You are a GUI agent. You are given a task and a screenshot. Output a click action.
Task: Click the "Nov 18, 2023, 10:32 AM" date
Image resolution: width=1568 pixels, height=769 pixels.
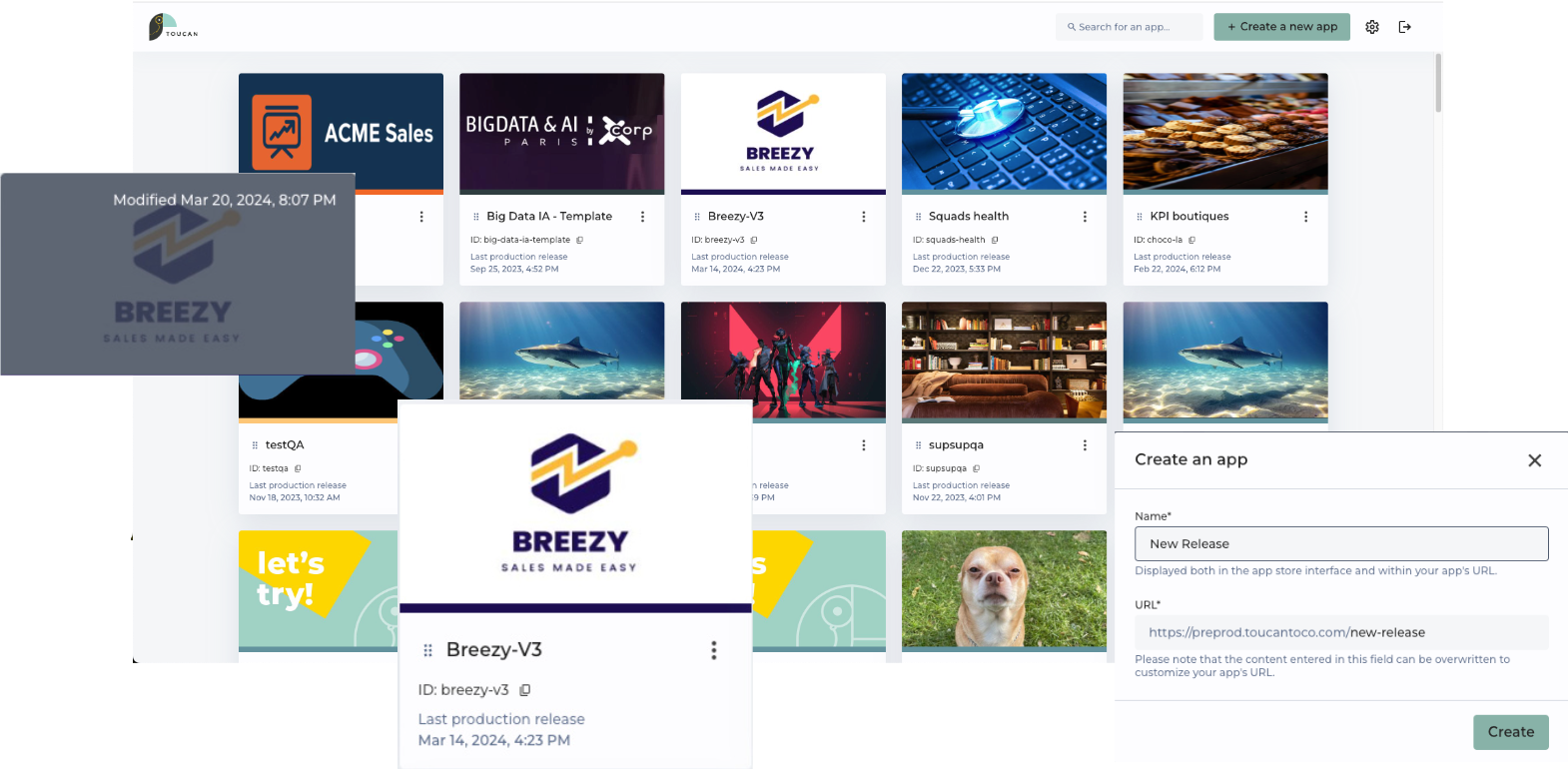[295, 497]
